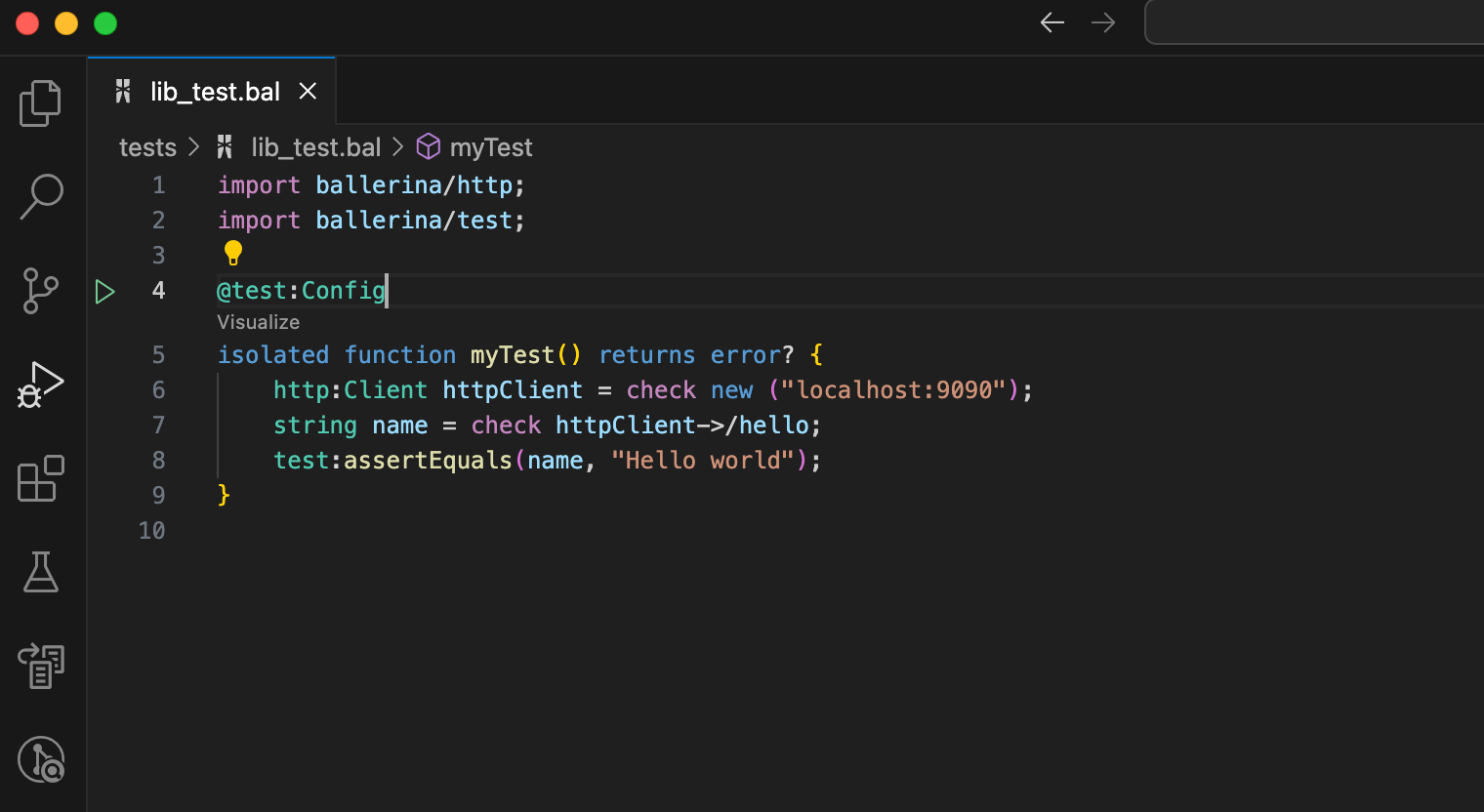Open the Git graph icon in activity bar
The image size is (1484, 812).
click(x=41, y=759)
